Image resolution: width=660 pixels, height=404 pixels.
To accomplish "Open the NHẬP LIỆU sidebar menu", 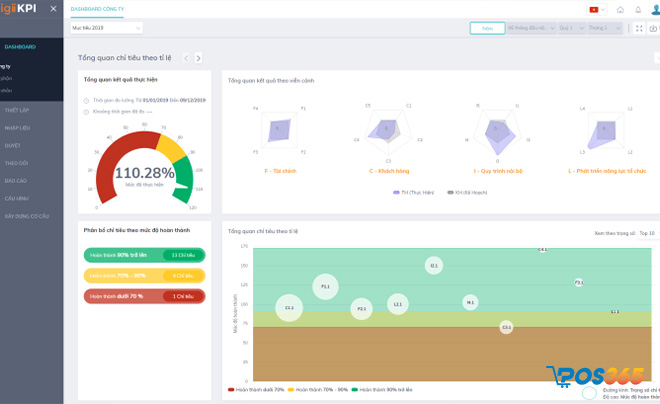I will point(17,128).
